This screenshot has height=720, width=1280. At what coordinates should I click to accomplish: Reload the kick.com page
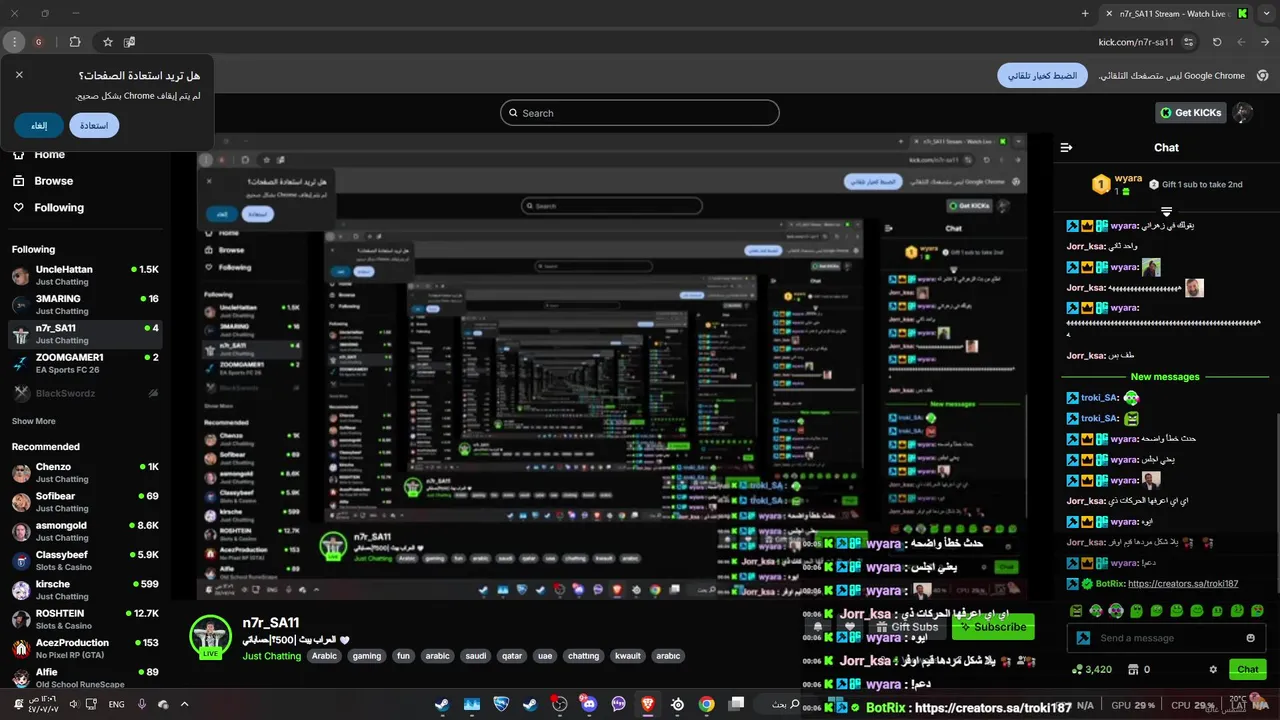tap(1217, 42)
